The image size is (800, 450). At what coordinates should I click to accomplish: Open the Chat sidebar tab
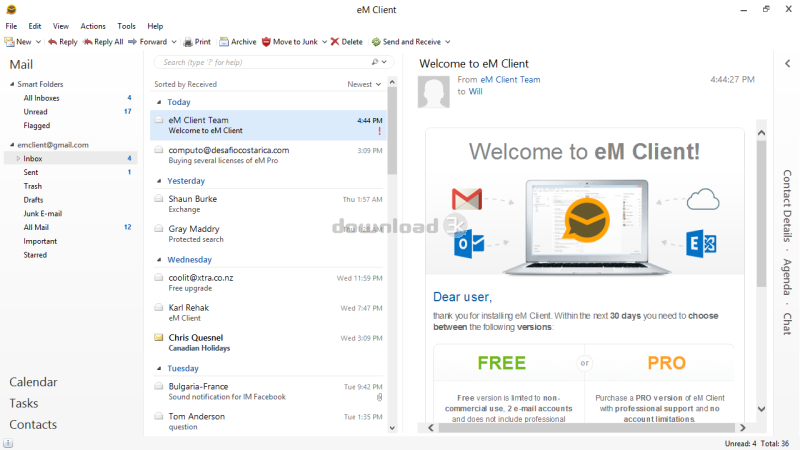787,324
